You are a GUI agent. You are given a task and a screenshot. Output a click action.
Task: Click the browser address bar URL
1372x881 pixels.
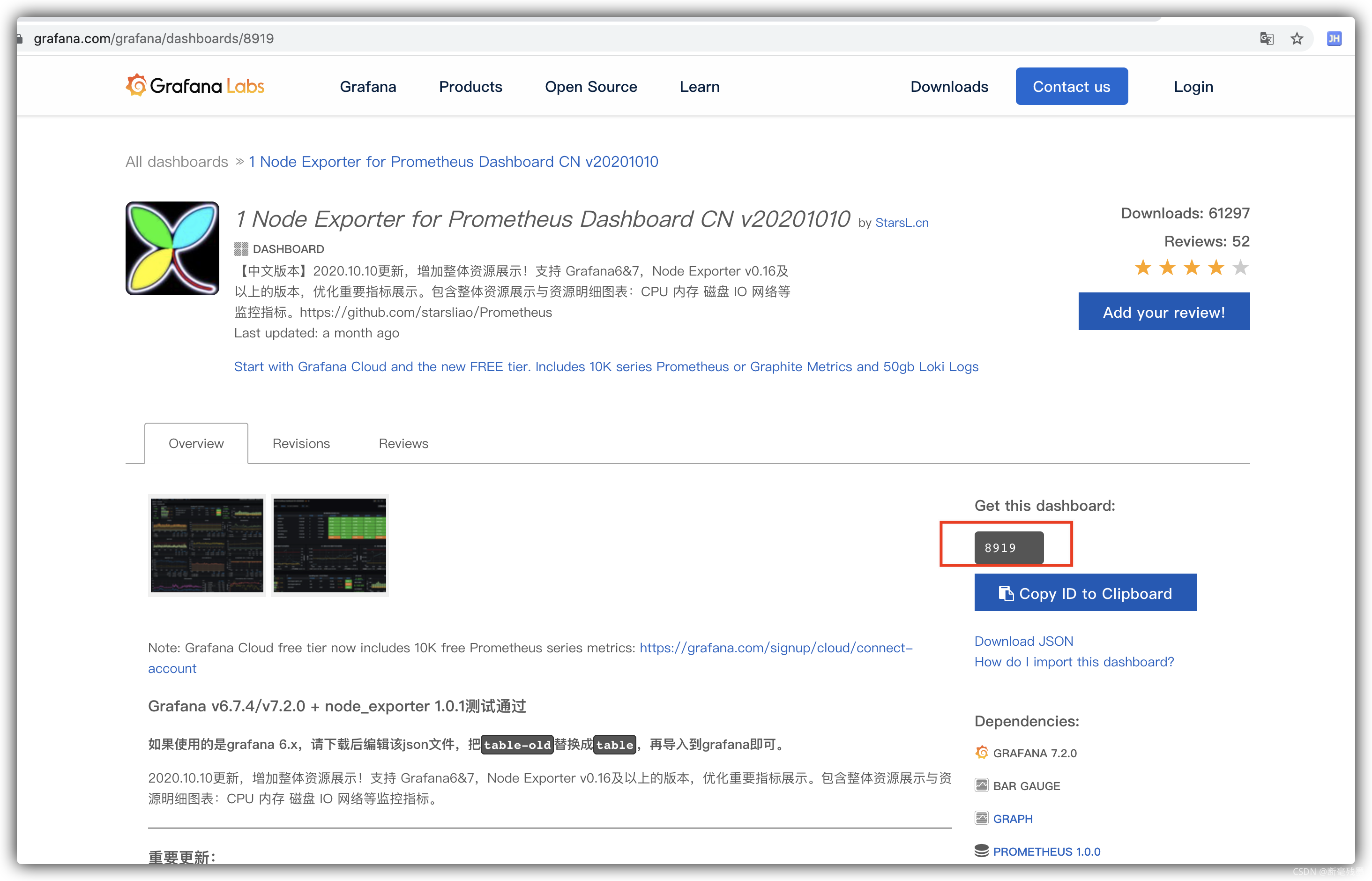click(153, 38)
